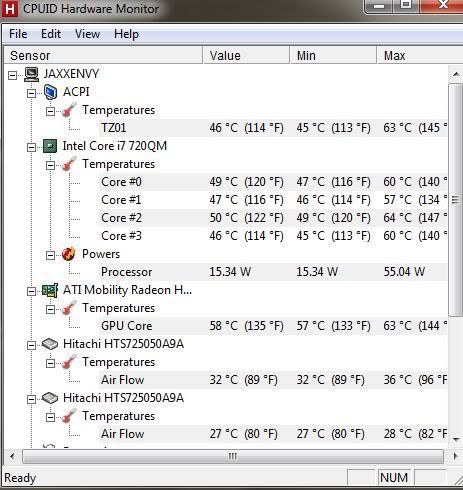The image size is (463, 490).
Task: Click the 50 °C (122 °F) Core #2 value
Action: click(247, 218)
